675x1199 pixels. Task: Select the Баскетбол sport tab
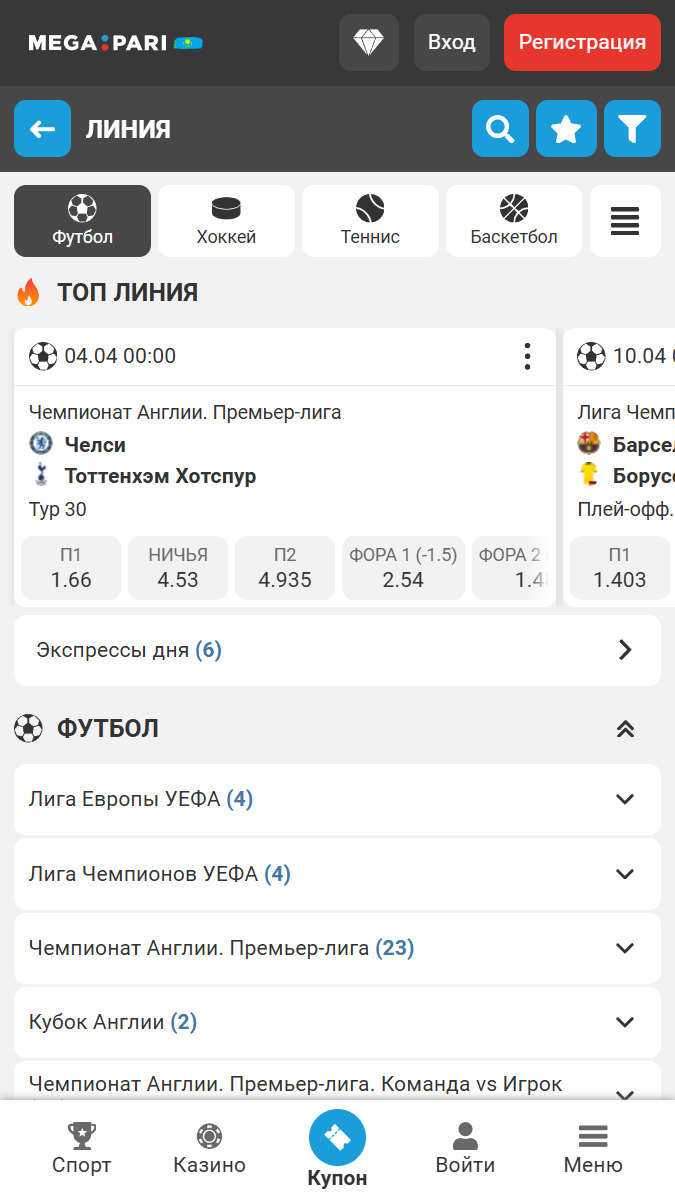click(x=514, y=221)
